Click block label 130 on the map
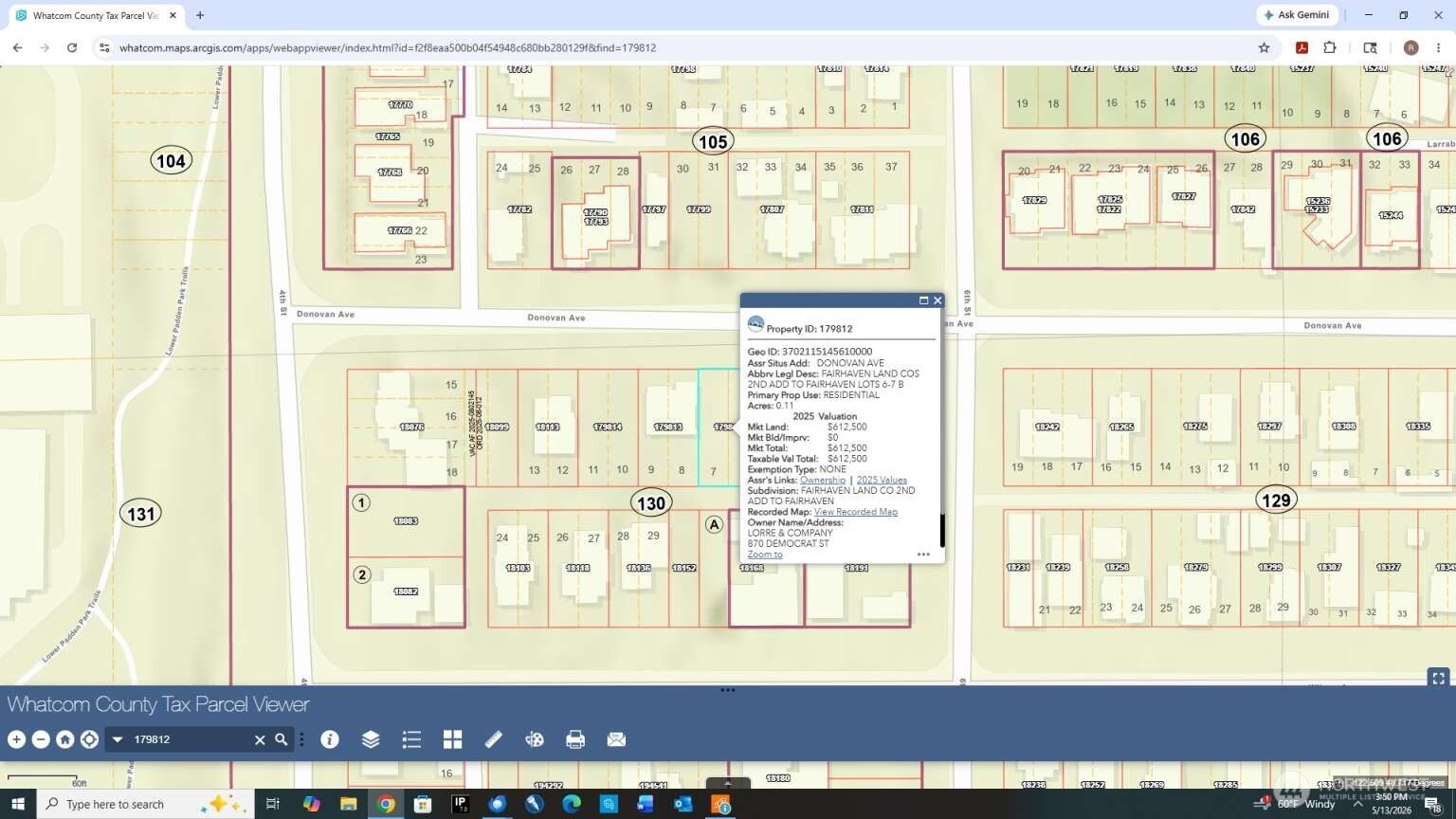Image resolution: width=1456 pixels, height=819 pixels. pyautogui.click(x=651, y=503)
